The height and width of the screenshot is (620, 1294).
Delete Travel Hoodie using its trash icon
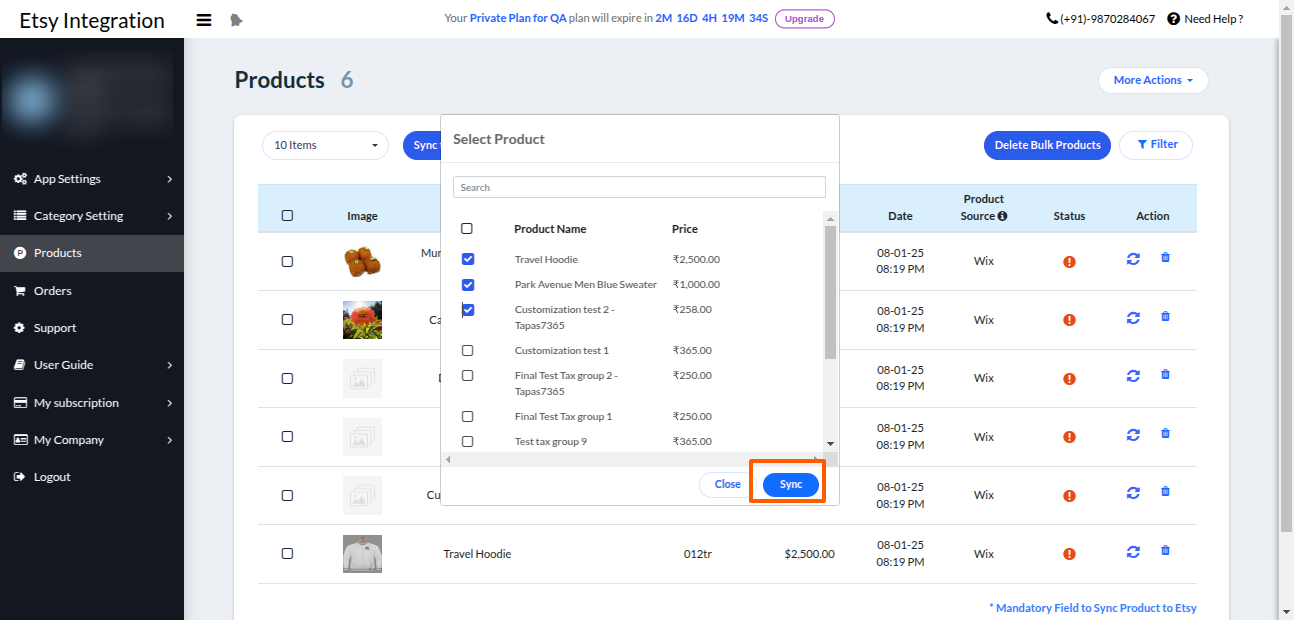click(1165, 552)
